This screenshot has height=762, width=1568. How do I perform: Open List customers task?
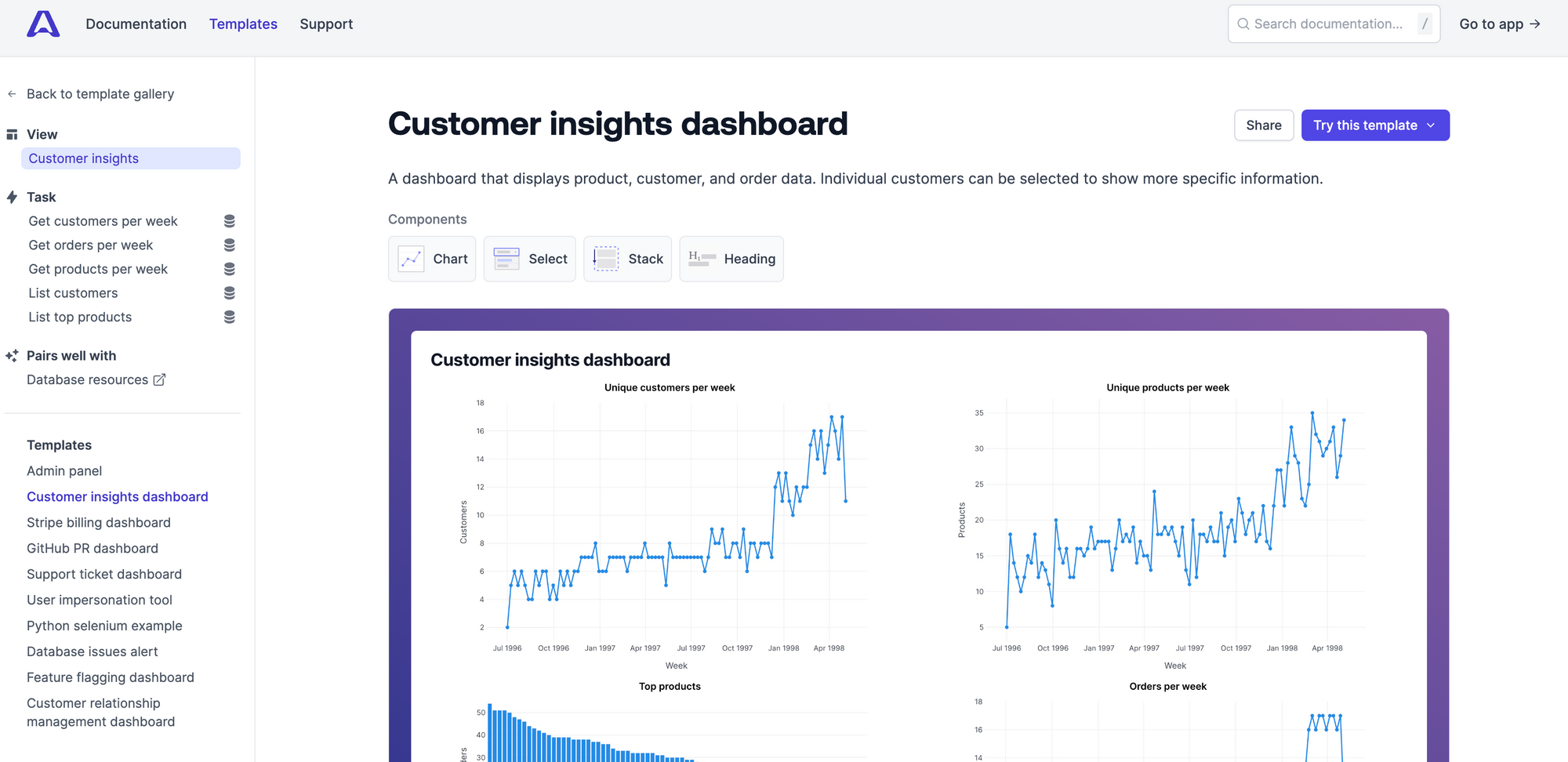click(73, 293)
